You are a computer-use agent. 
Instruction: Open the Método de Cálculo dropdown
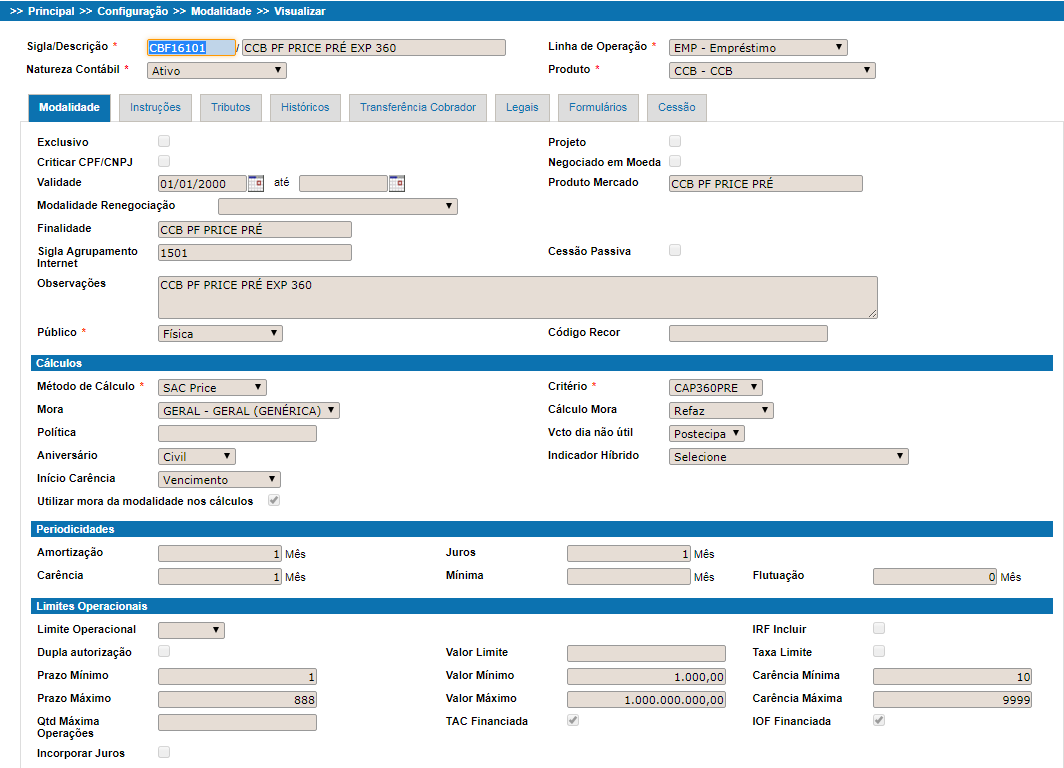(212, 387)
